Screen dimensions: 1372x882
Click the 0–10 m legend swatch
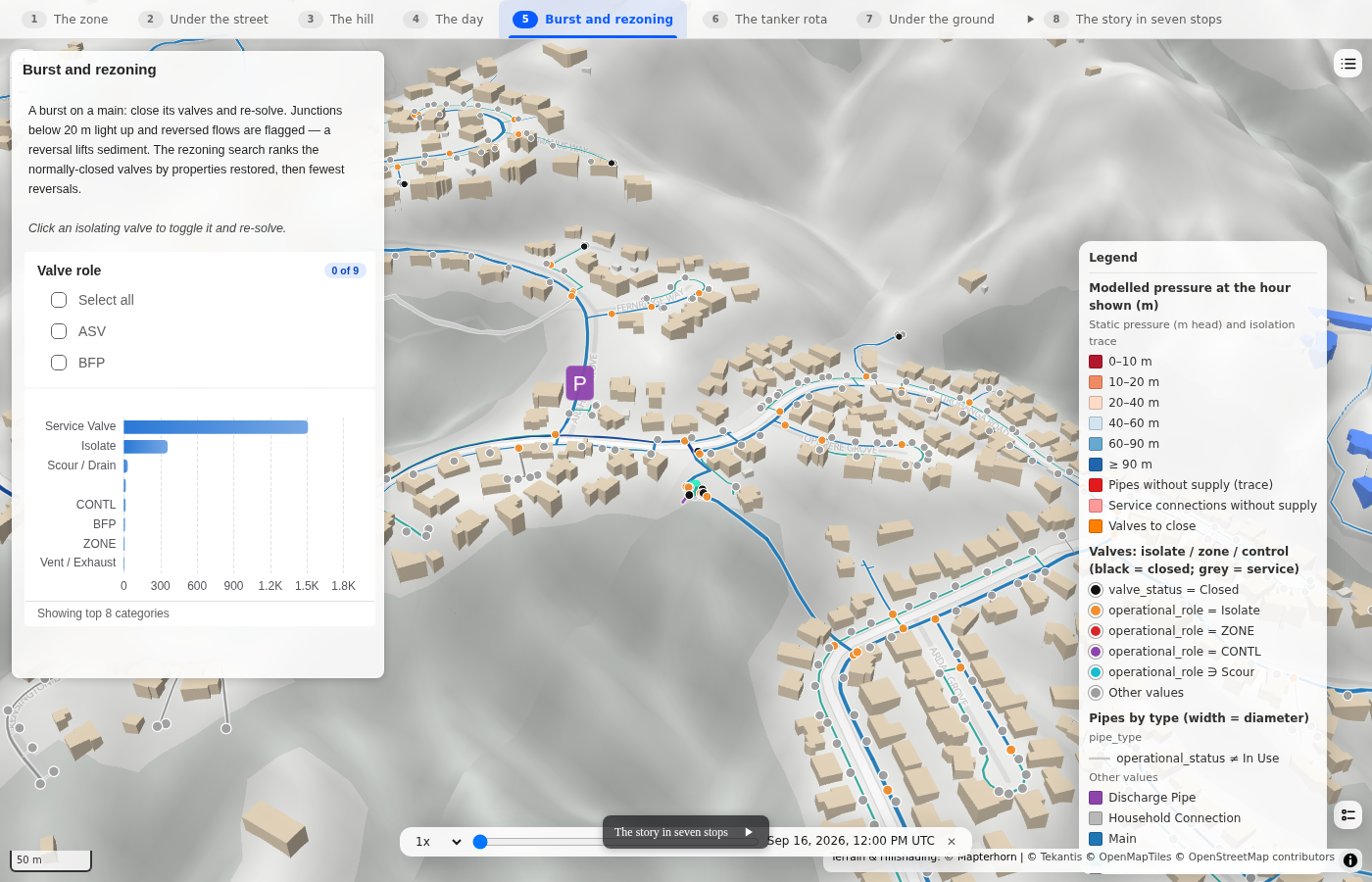pos(1096,362)
